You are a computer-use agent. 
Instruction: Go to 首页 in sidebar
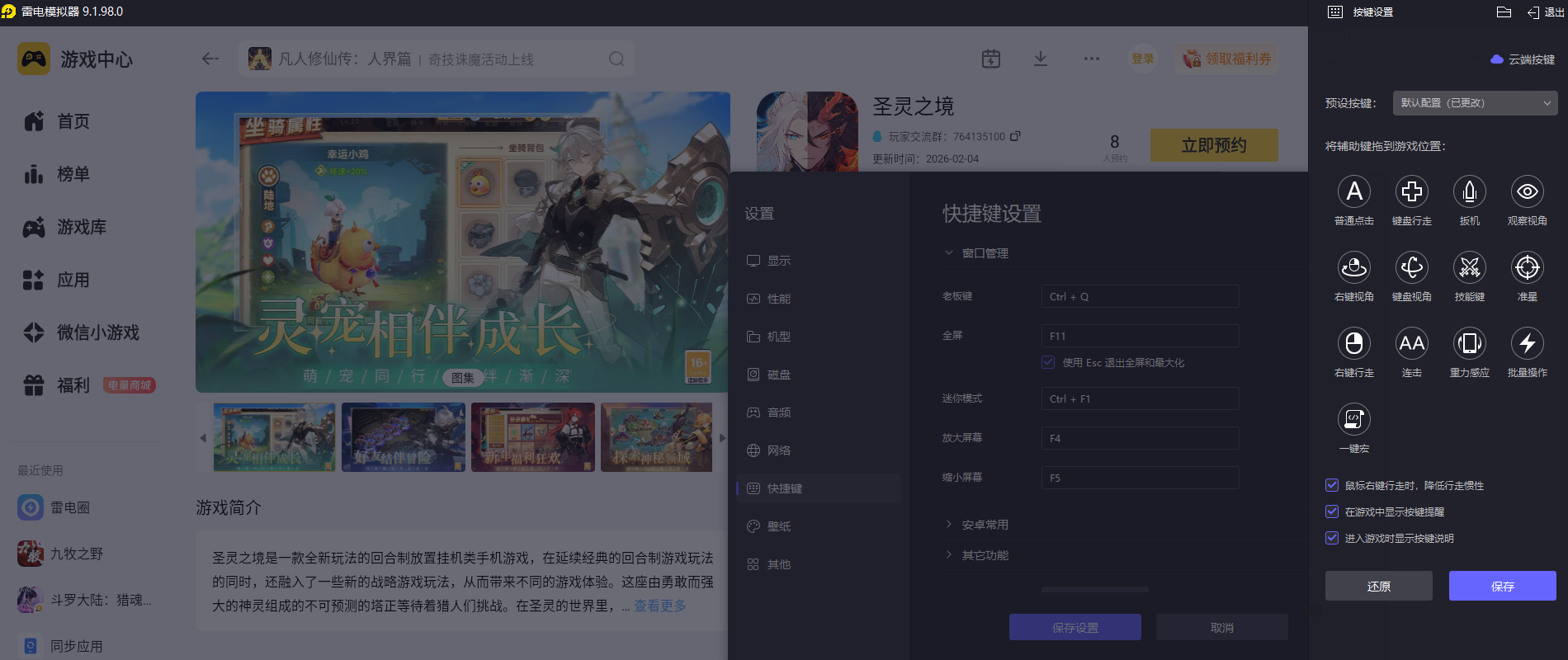(x=56, y=121)
